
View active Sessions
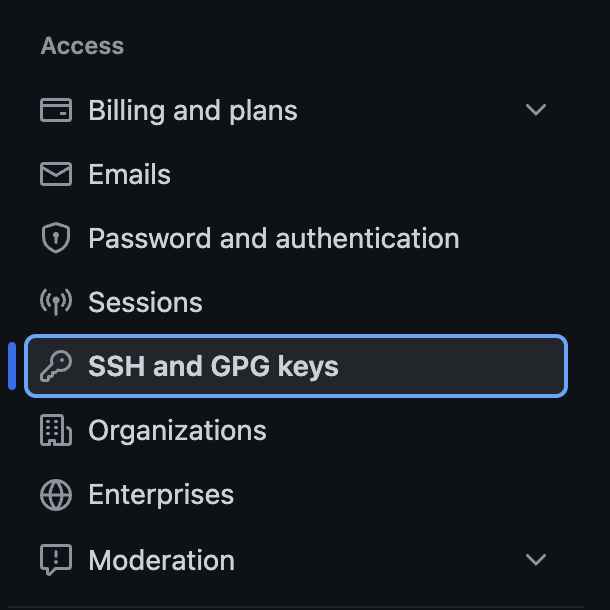[x=146, y=302]
